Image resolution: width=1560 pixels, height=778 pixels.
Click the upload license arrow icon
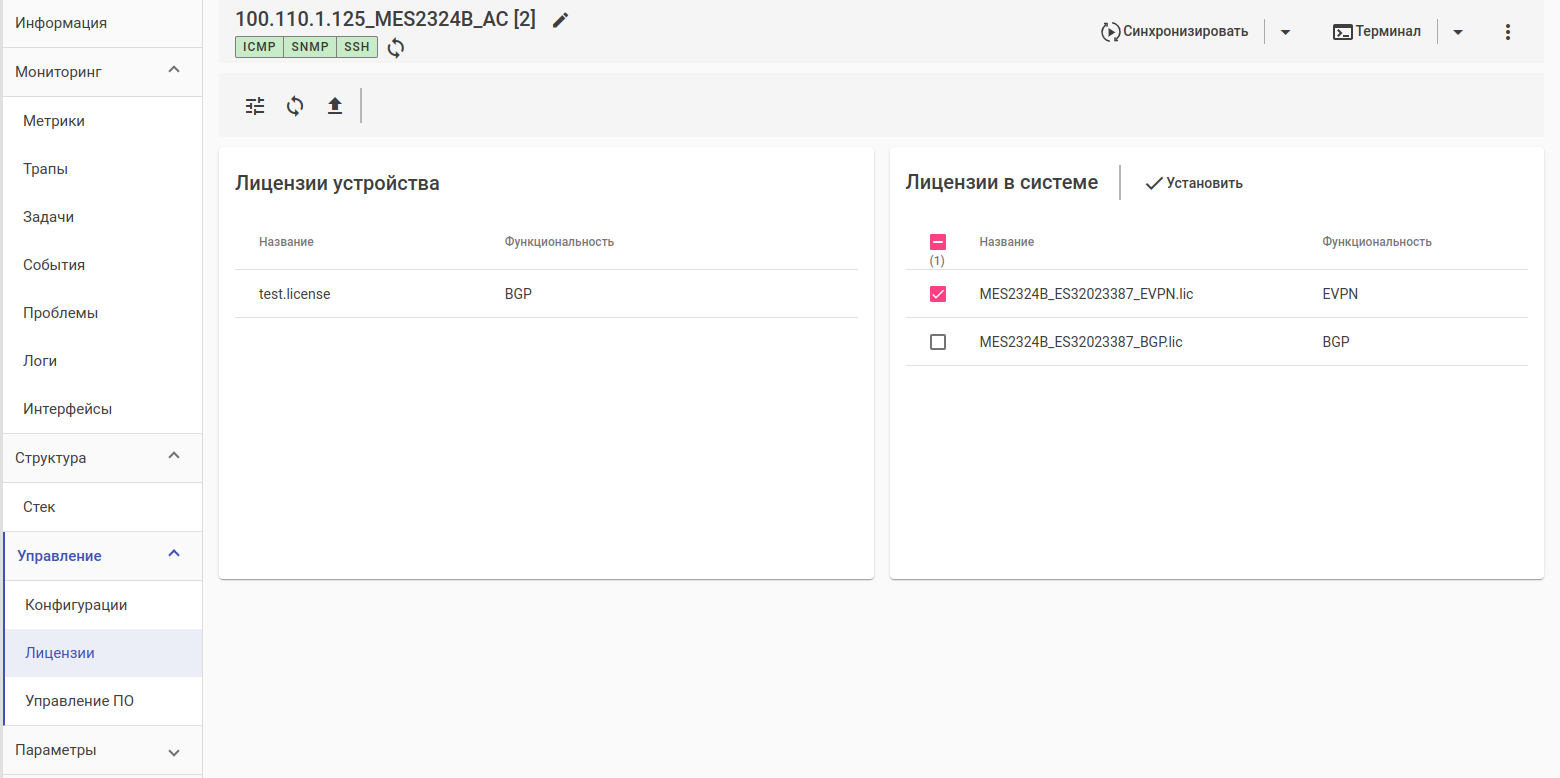coord(335,106)
